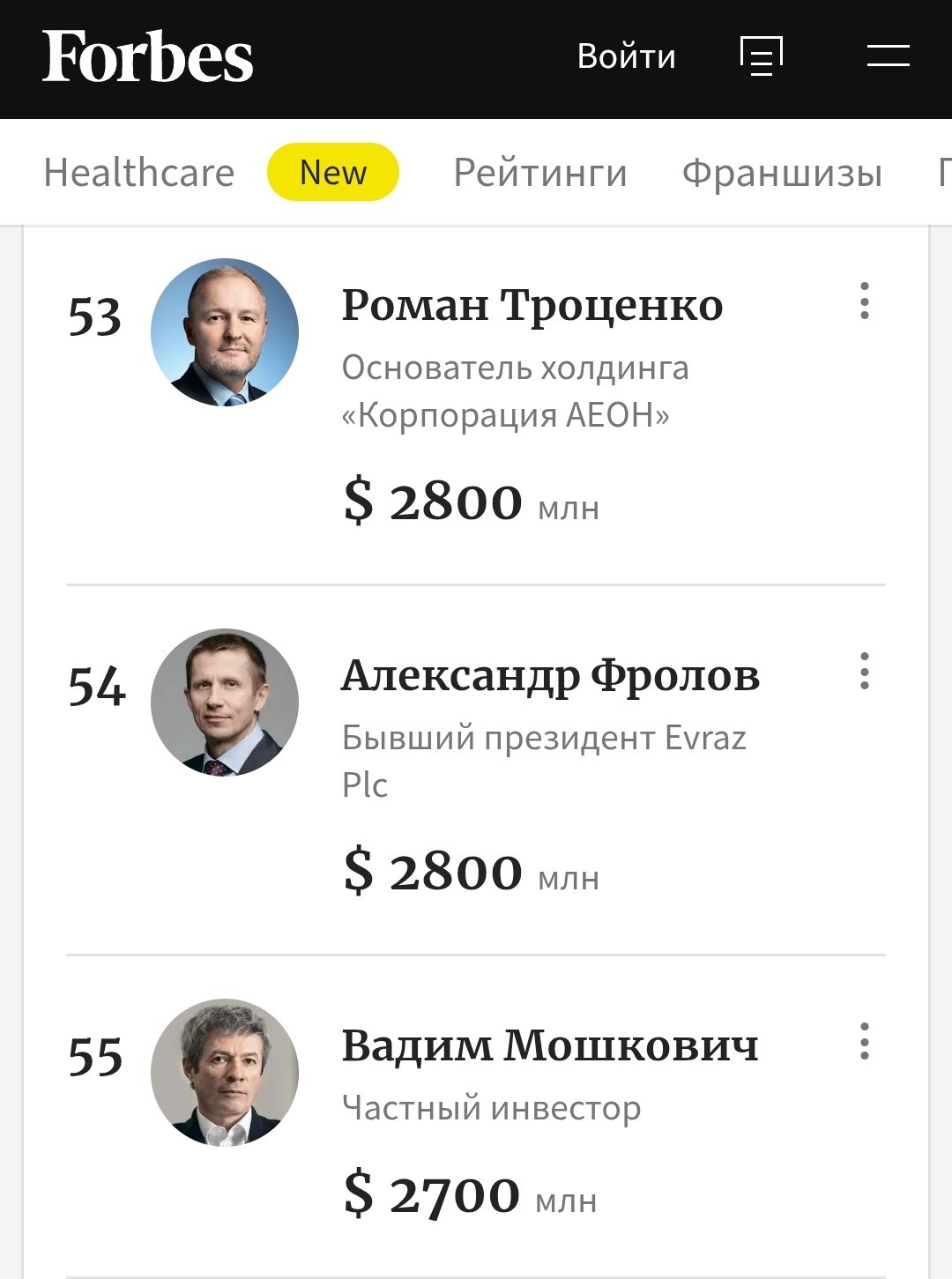Select the Healthcare tab
The image size is (952, 1279).
pos(139,172)
